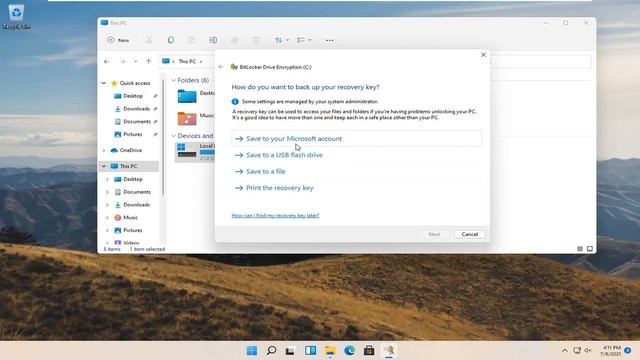This screenshot has height=360, width=640.
Task: Expand Downloads under This PC
Action: [x=107, y=205]
